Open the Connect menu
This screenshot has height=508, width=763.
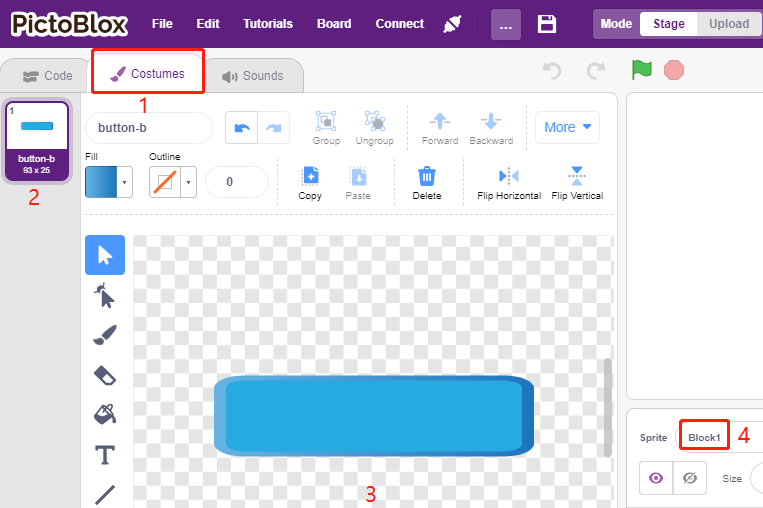click(x=400, y=24)
